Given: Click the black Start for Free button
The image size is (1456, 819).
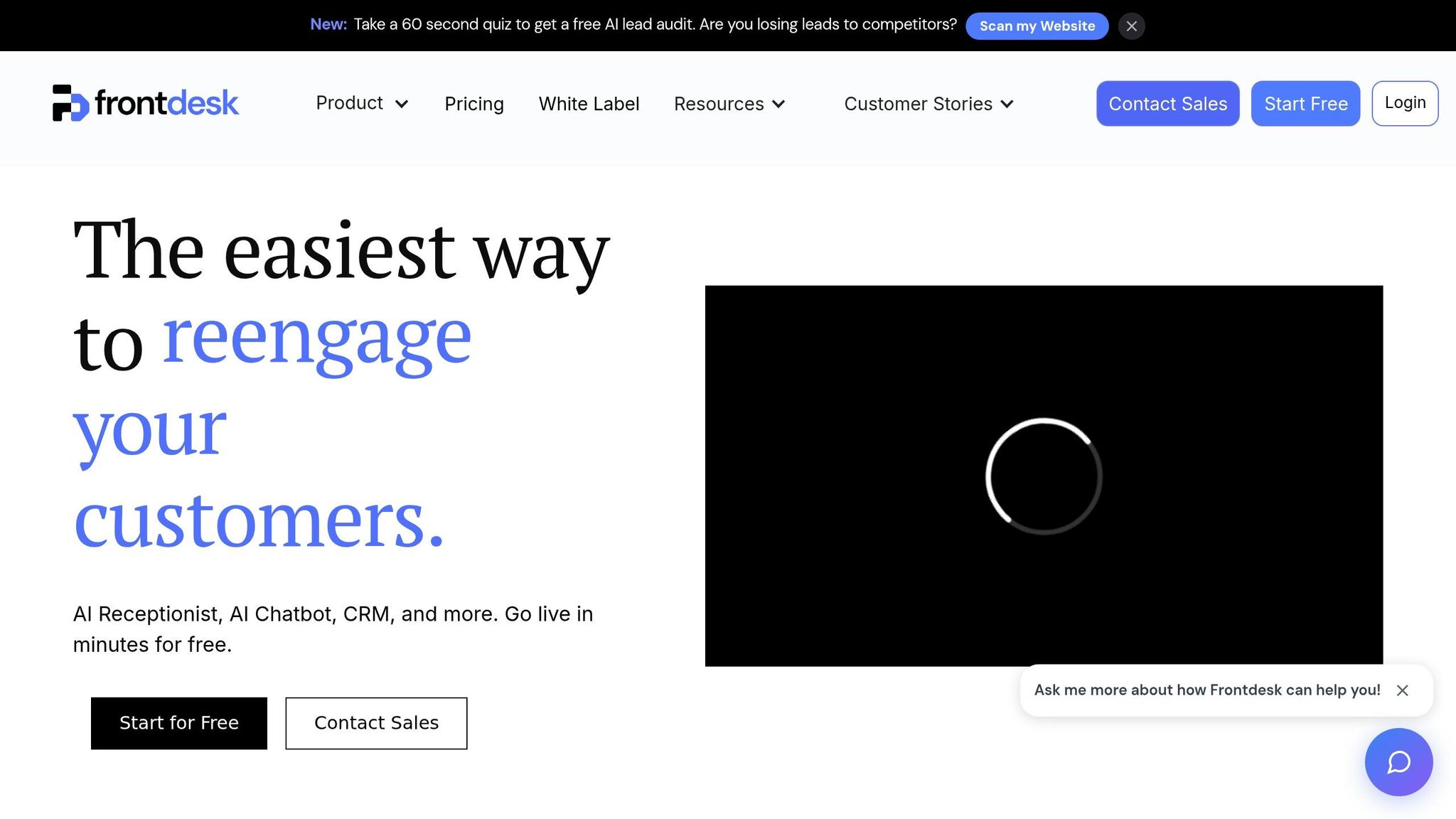Looking at the screenshot, I should coord(179,723).
